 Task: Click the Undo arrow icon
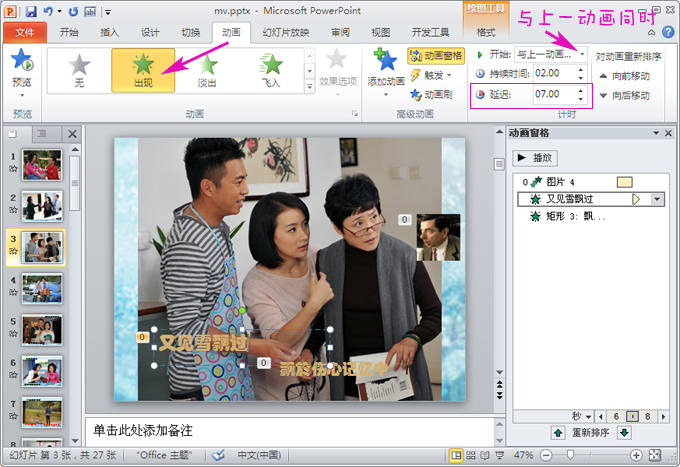coord(48,12)
